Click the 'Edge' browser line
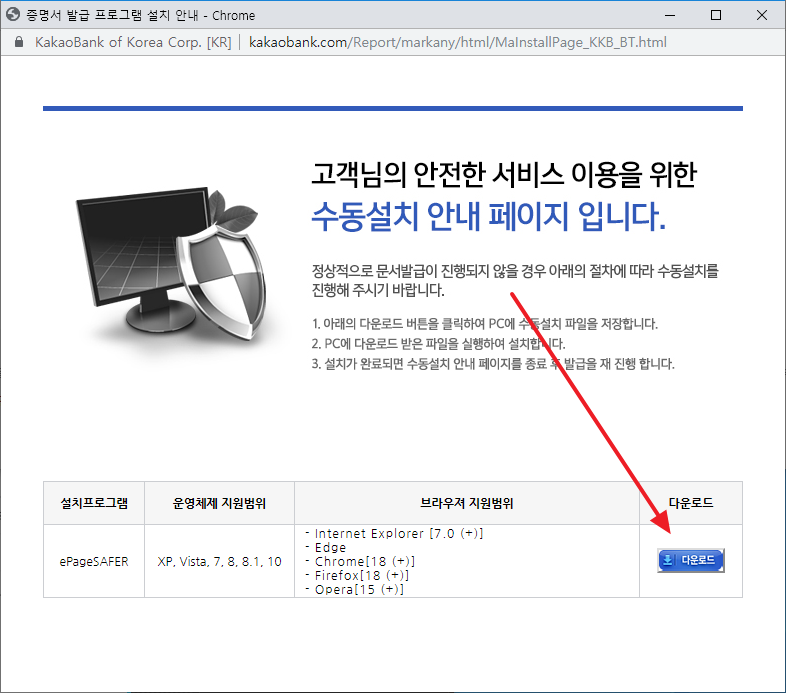This screenshot has width=786, height=693. [326, 548]
